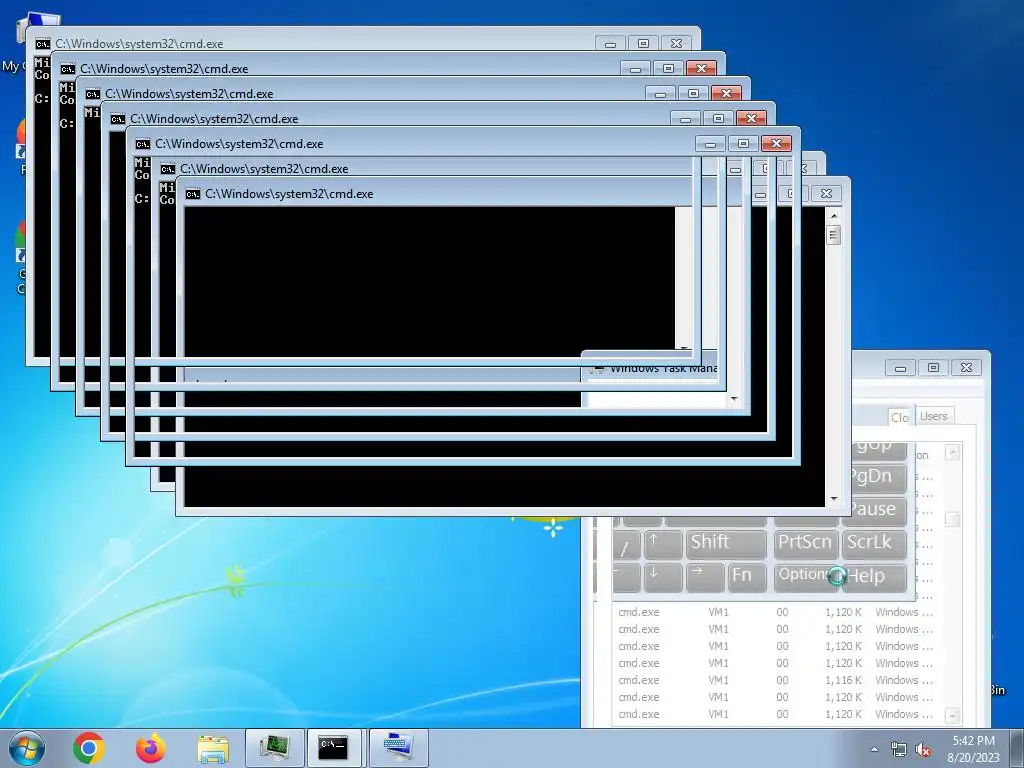Switch to the Users tab in Task Manager
The height and width of the screenshot is (768, 1024).
(x=933, y=416)
